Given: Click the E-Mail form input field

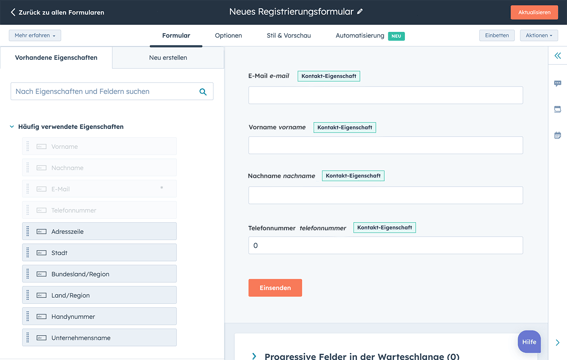Looking at the screenshot, I should [x=385, y=95].
